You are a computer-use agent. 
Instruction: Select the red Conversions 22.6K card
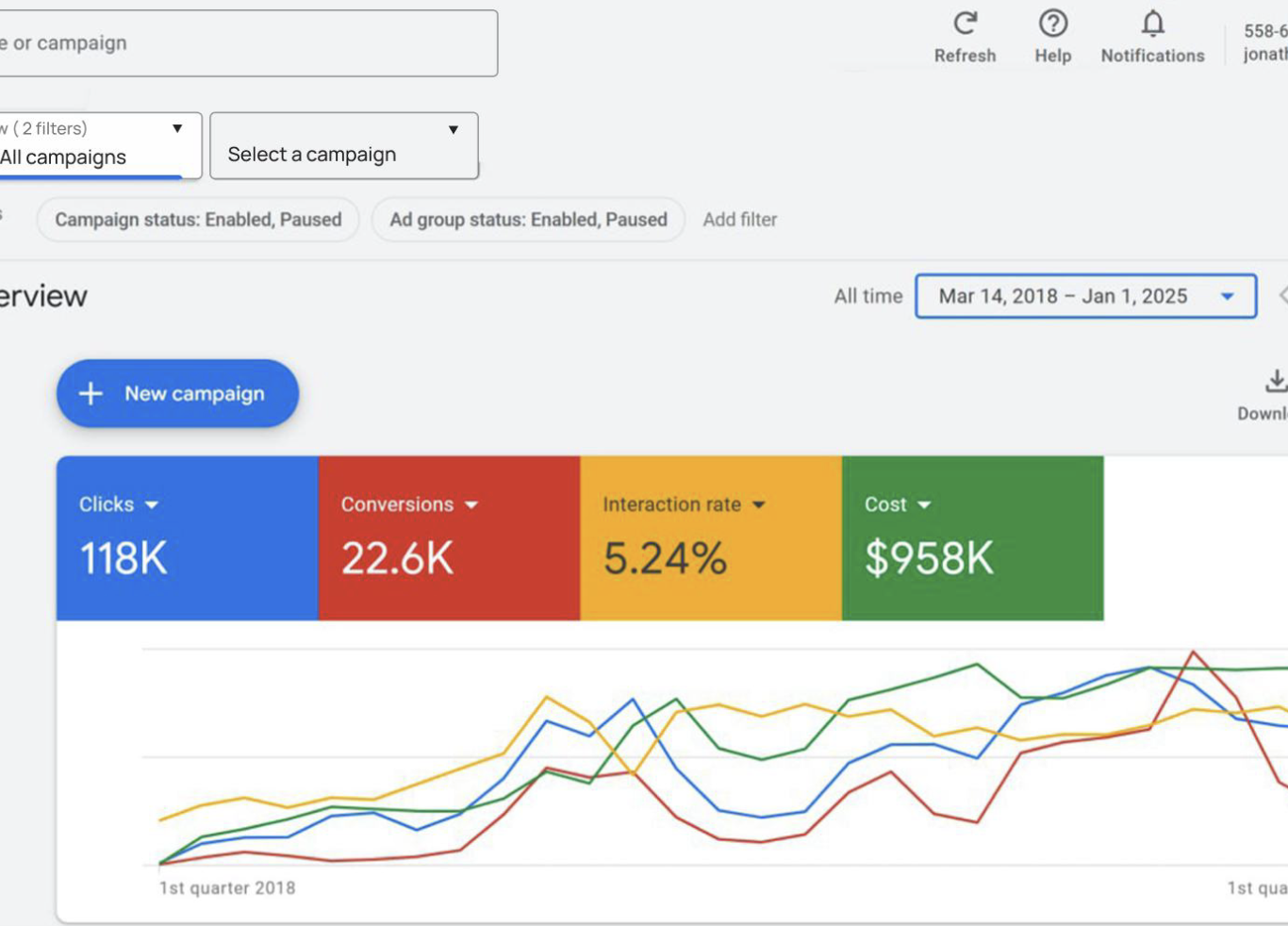[449, 538]
